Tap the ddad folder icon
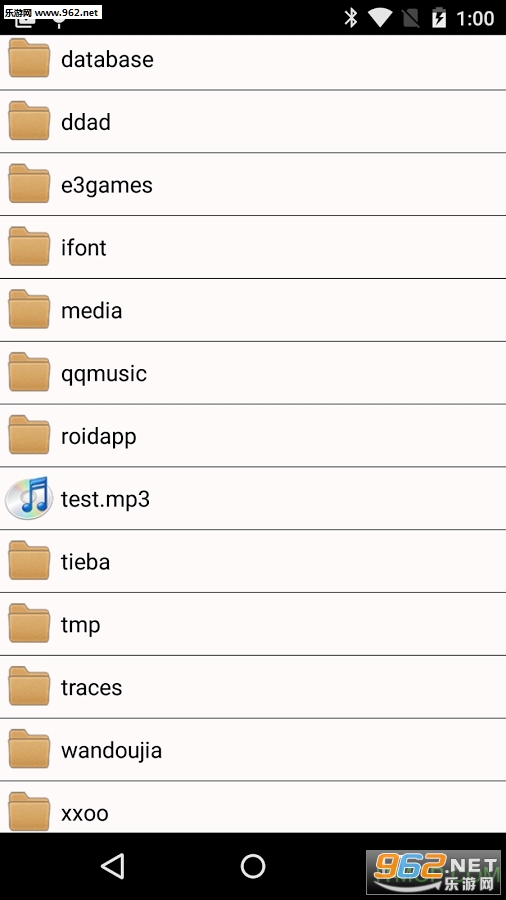 point(29,121)
